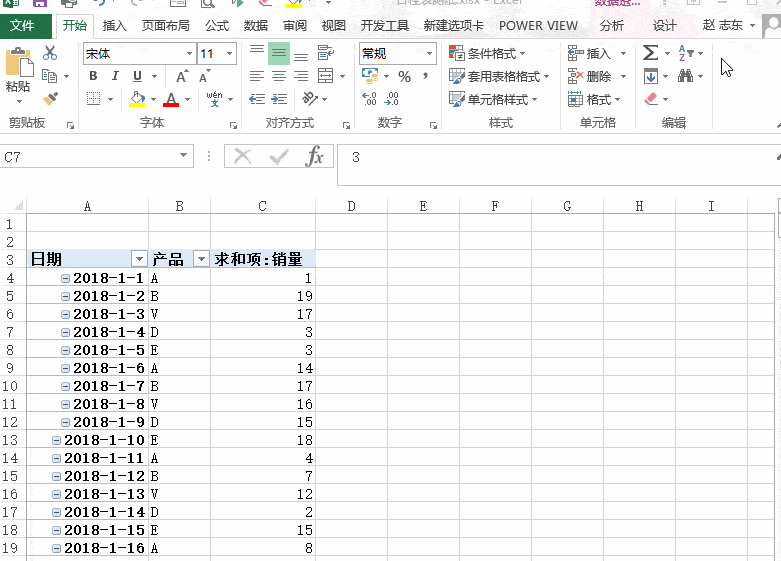Open 单元格样式 cell styles

click(493, 99)
